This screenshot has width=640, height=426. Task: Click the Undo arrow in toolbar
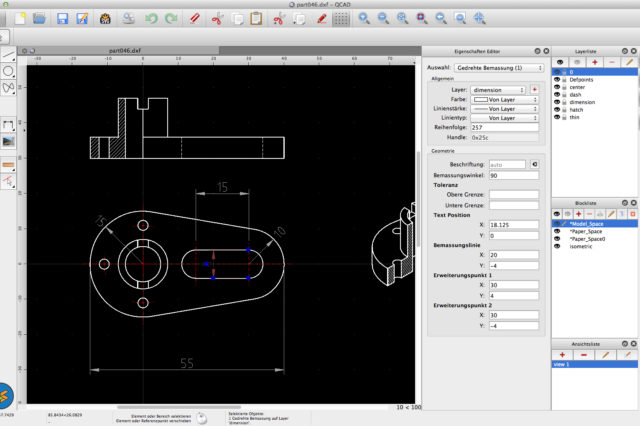151,18
